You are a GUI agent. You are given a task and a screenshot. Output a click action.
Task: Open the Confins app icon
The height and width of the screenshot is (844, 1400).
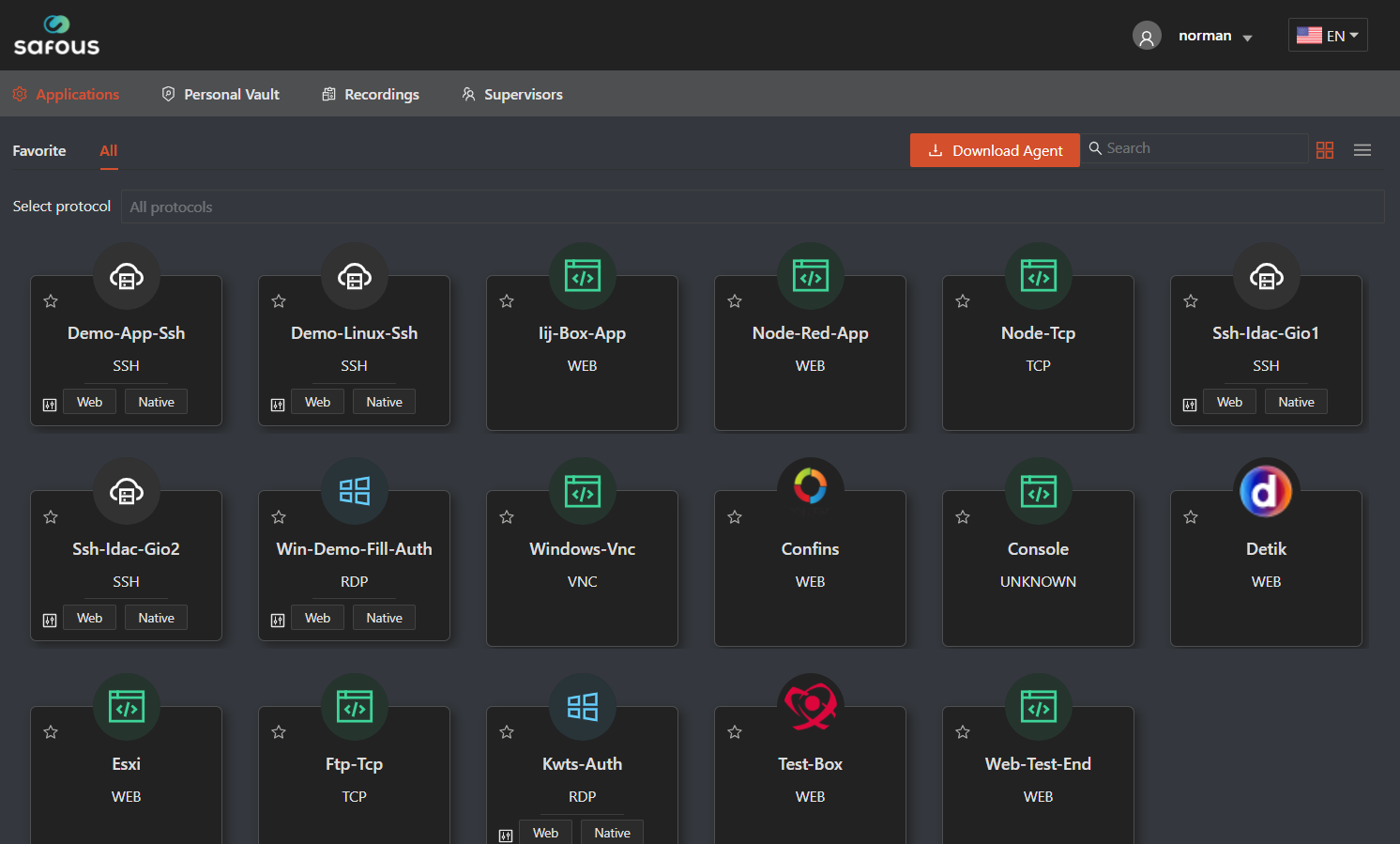coord(810,487)
